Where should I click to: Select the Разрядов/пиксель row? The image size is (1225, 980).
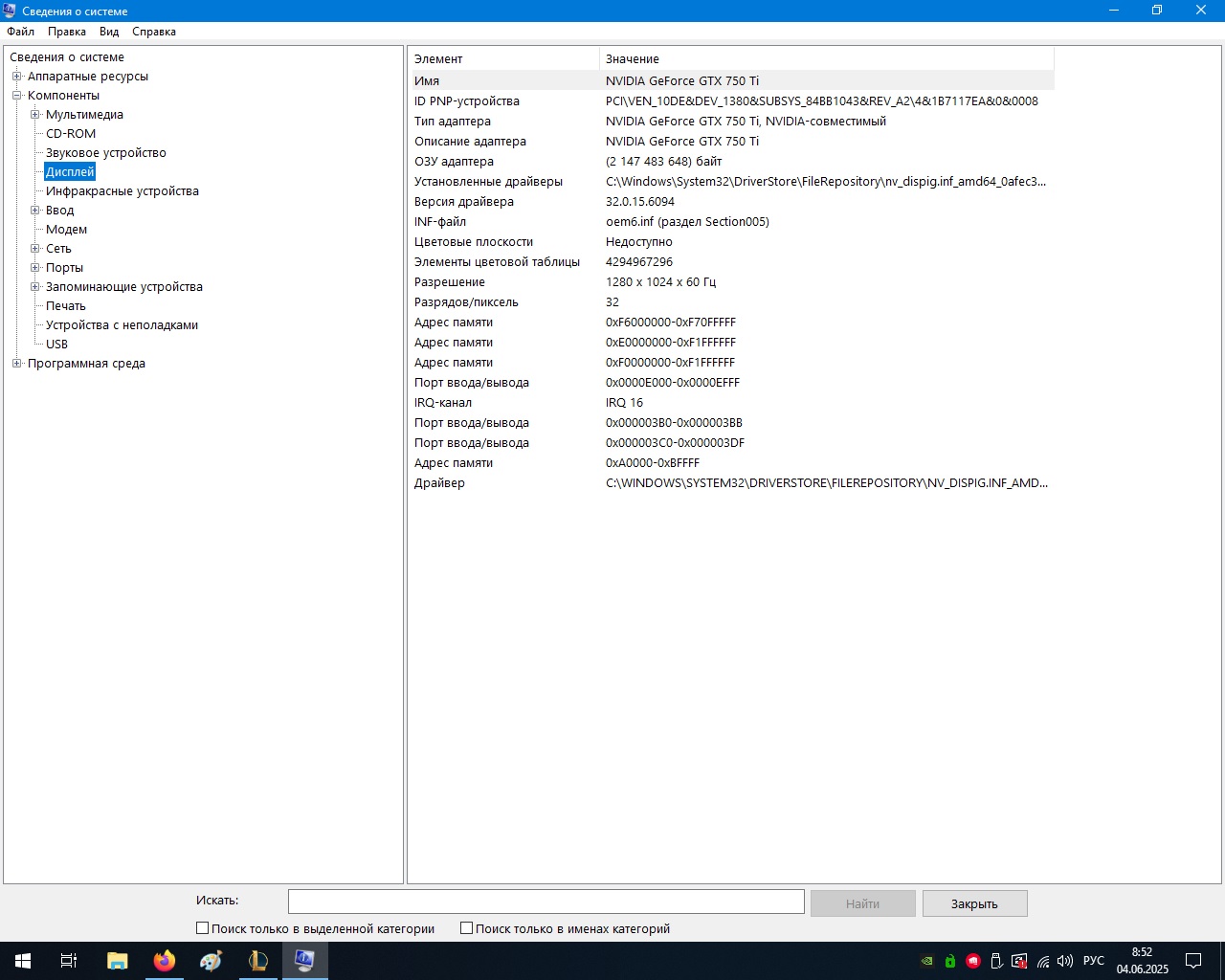(x=733, y=302)
